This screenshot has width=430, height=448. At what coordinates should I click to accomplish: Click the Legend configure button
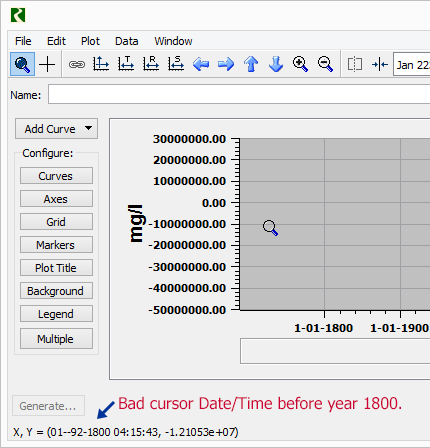[56, 314]
